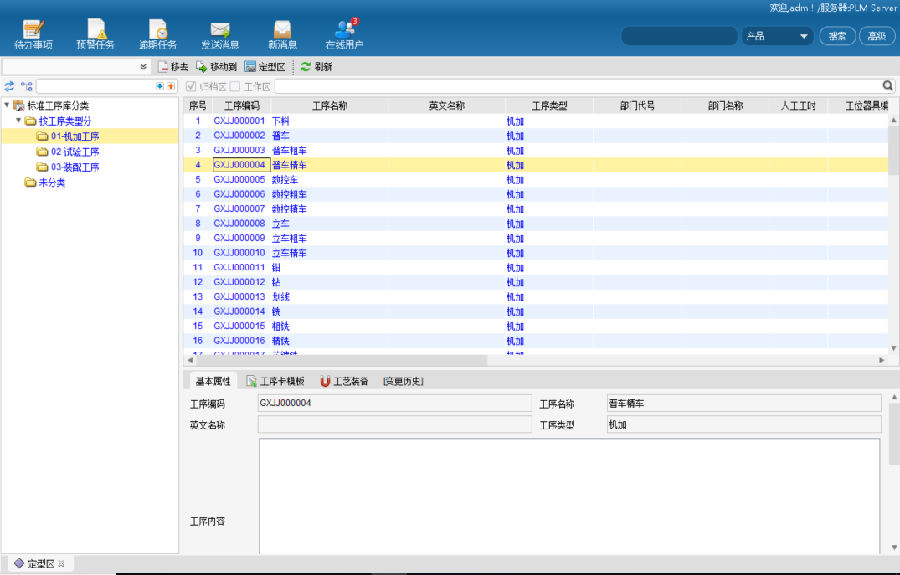
Task: Open 待办事项 to-do items icon
Action: click(34, 34)
